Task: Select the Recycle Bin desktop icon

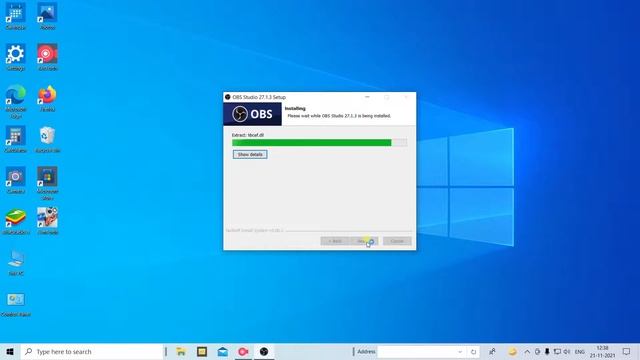Action: tap(47, 139)
